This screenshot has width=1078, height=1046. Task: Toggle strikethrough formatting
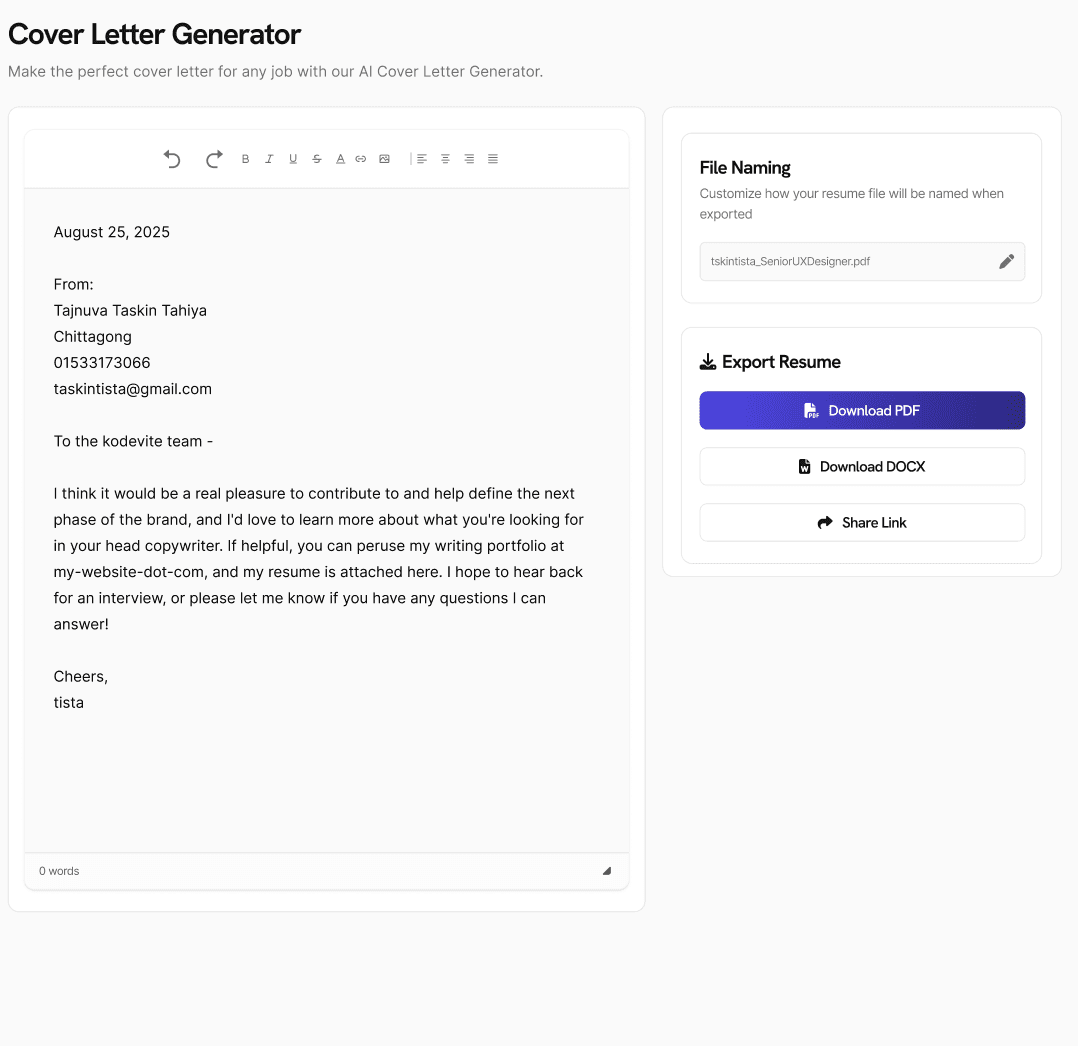pyautogui.click(x=317, y=159)
